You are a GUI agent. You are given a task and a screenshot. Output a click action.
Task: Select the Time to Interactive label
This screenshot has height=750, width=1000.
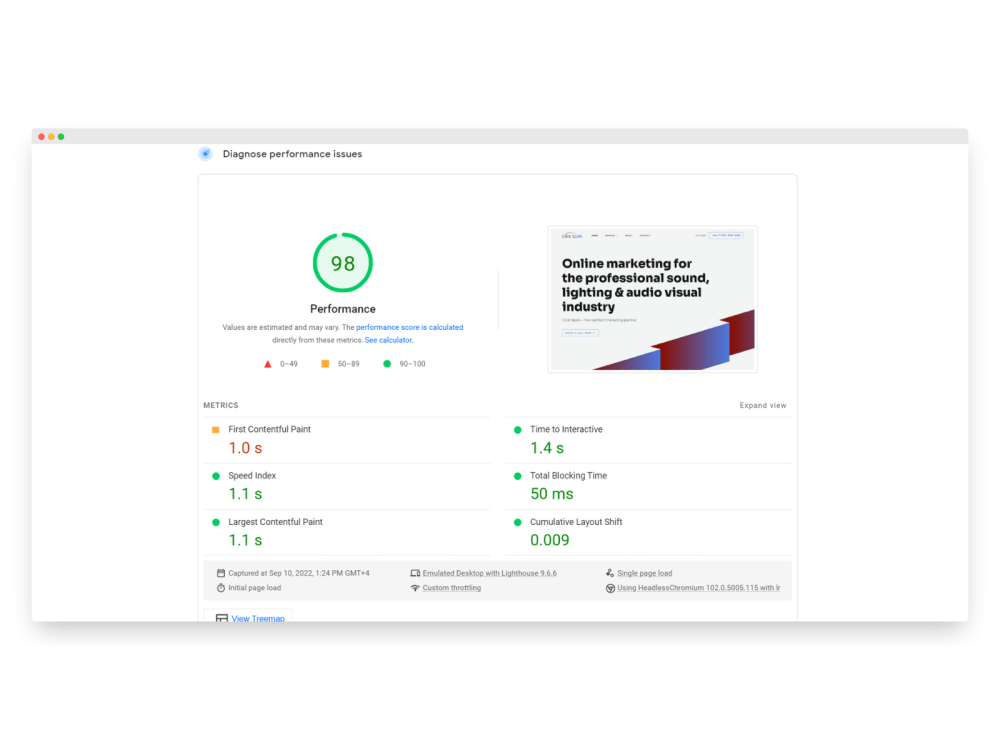(566, 429)
